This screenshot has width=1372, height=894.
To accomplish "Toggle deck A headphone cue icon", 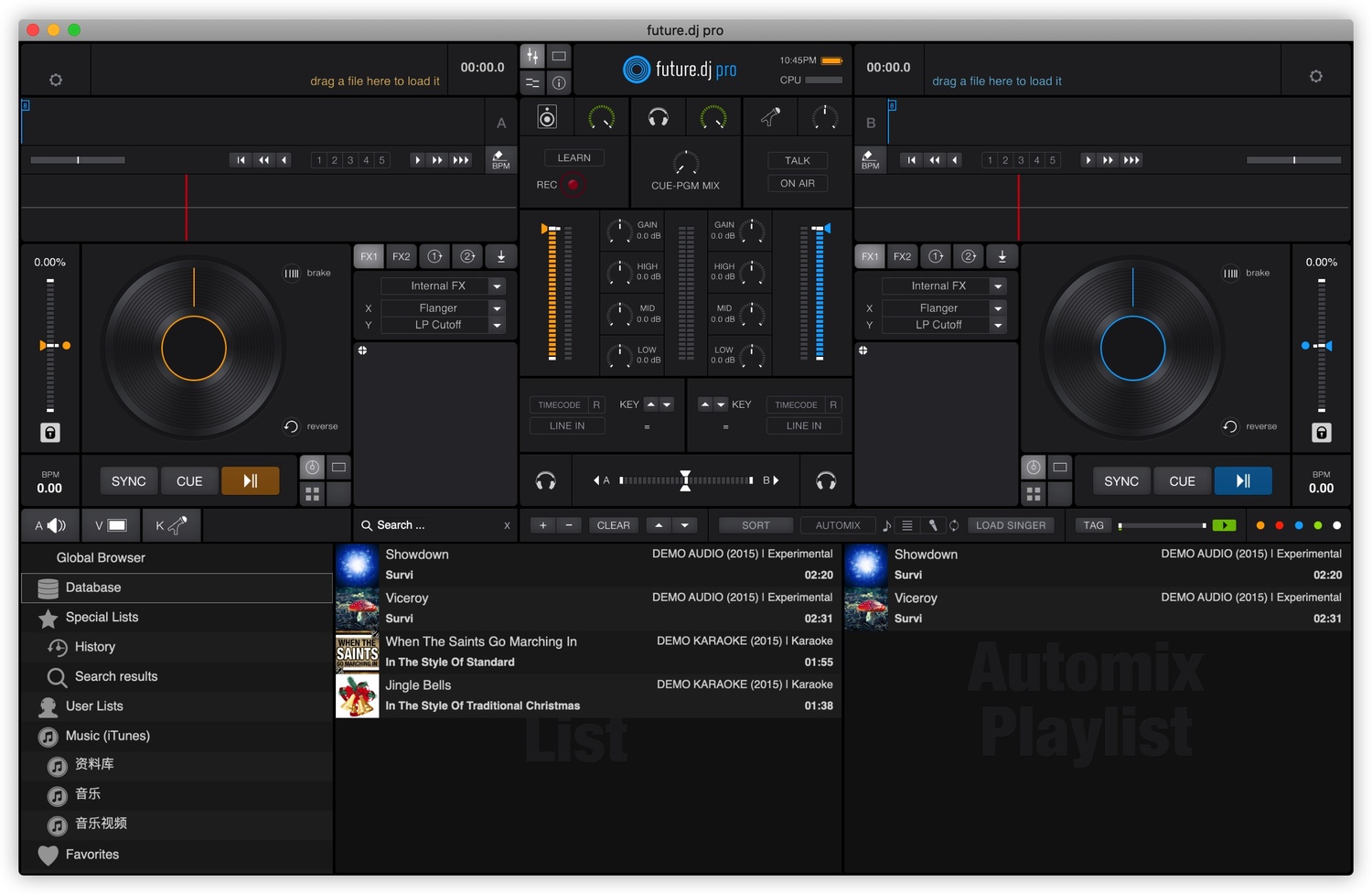I will (546, 480).
